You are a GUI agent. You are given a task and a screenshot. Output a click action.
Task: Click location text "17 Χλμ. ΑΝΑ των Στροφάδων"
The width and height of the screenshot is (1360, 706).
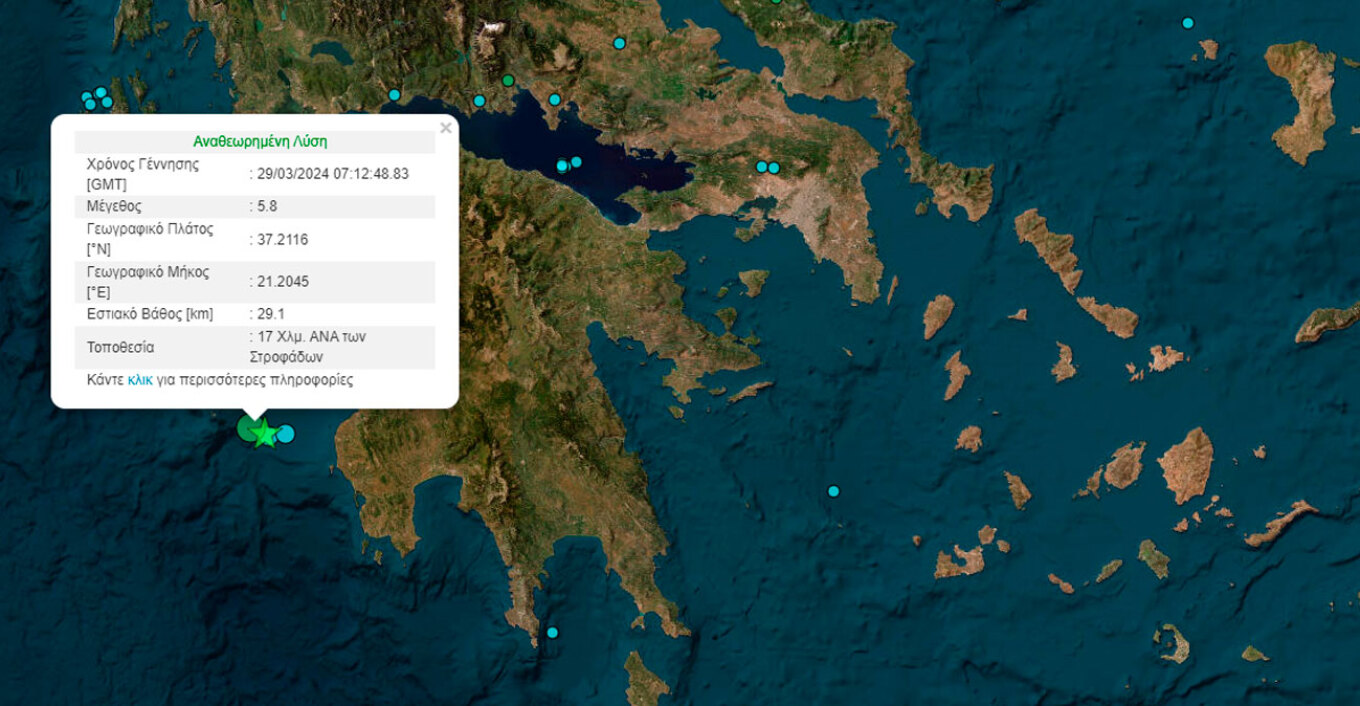click(307, 346)
